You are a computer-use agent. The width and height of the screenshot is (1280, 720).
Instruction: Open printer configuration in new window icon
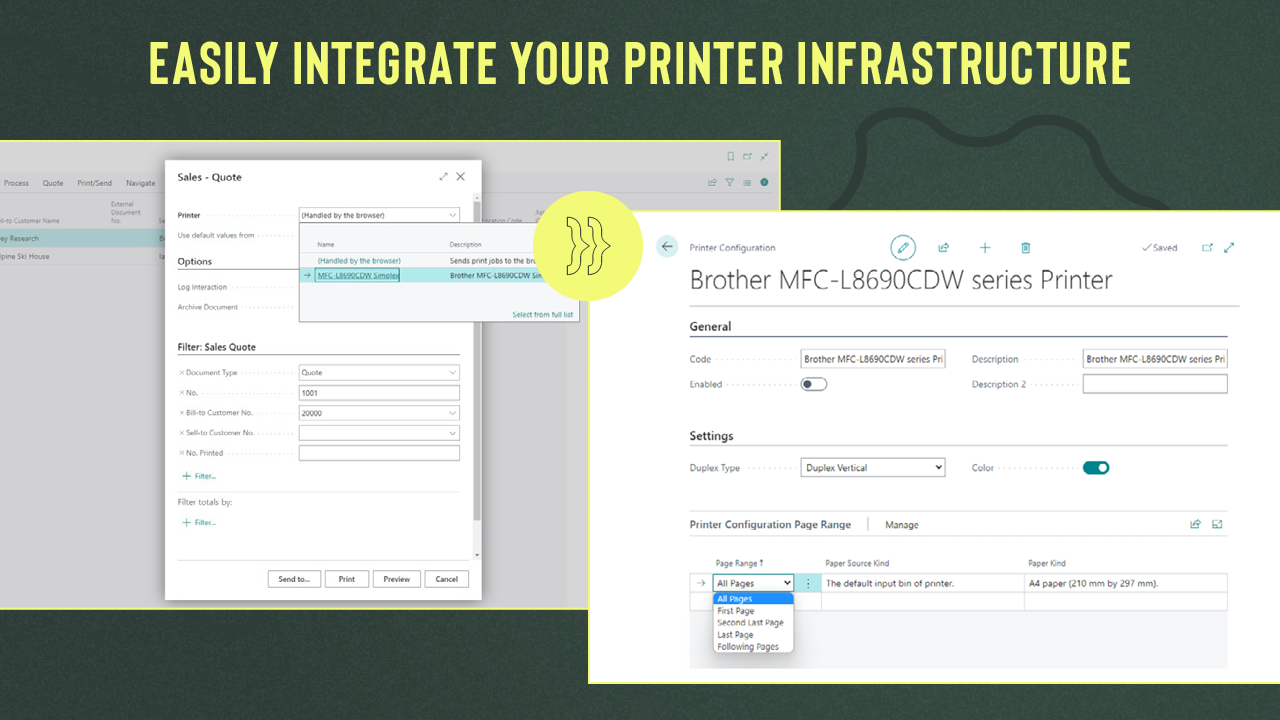coord(1207,248)
